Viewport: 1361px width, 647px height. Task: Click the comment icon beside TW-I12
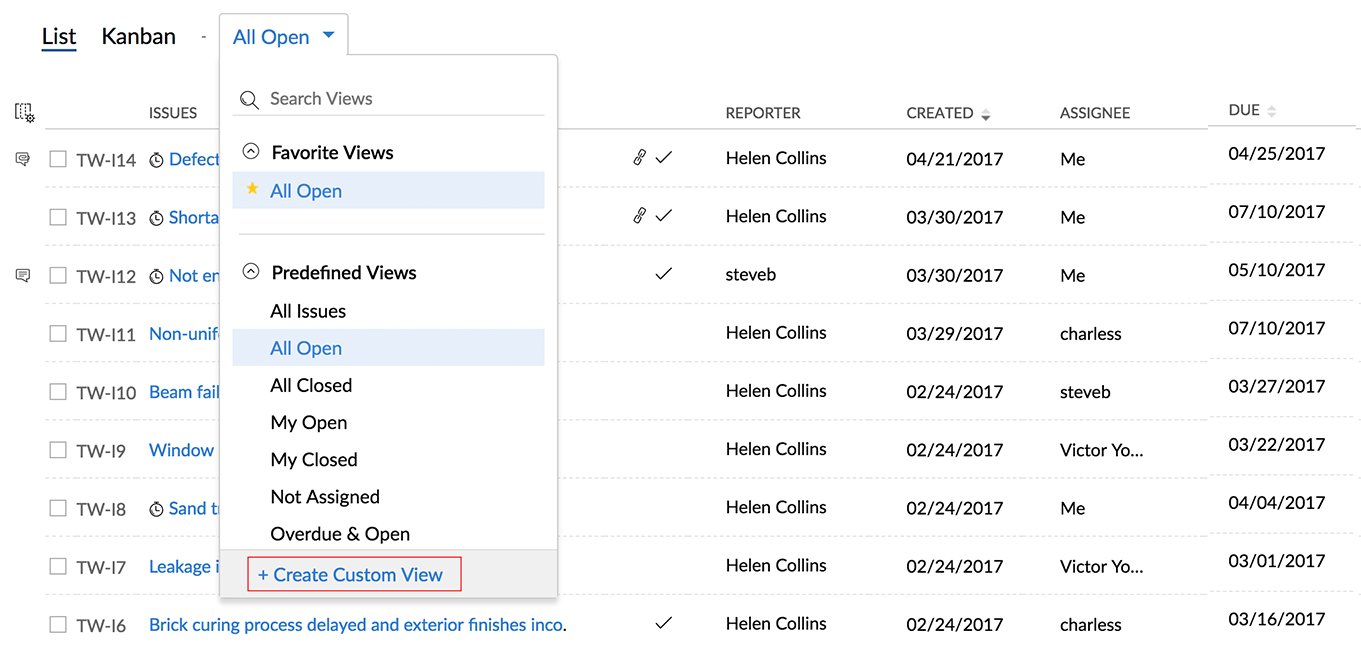(23, 275)
